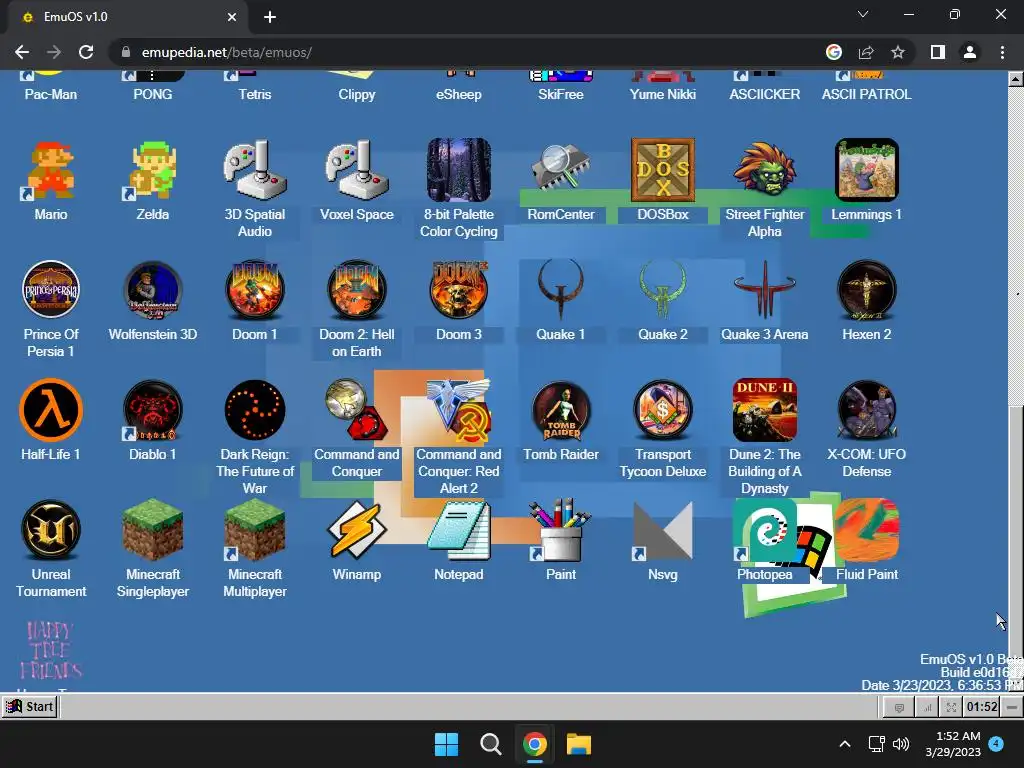Open Chrome three-dot menu

[x=1002, y=52]
